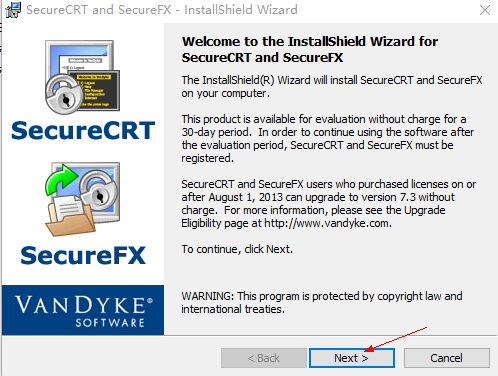Close the InstallShield Wizard window

click(x=485, y=10)
